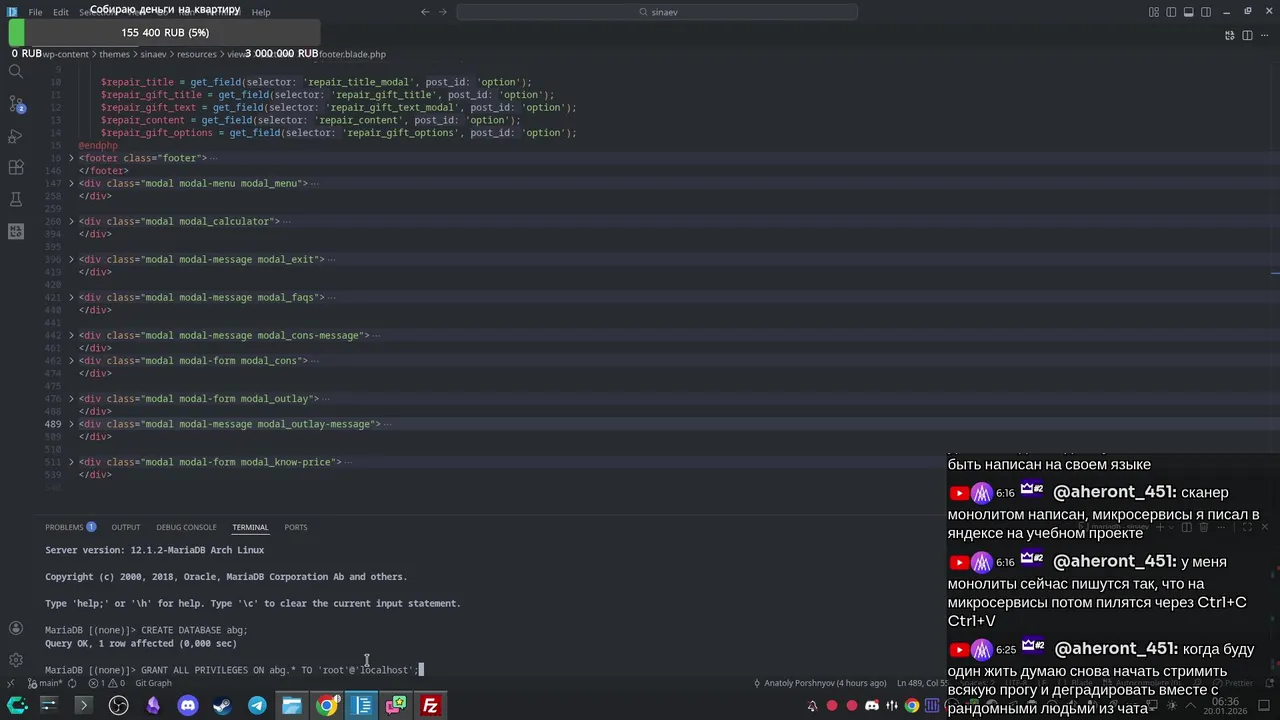Open the remote window indicator in status bar
The image size is (1280, 720).
pyautogui.click(x=10, y=683)
